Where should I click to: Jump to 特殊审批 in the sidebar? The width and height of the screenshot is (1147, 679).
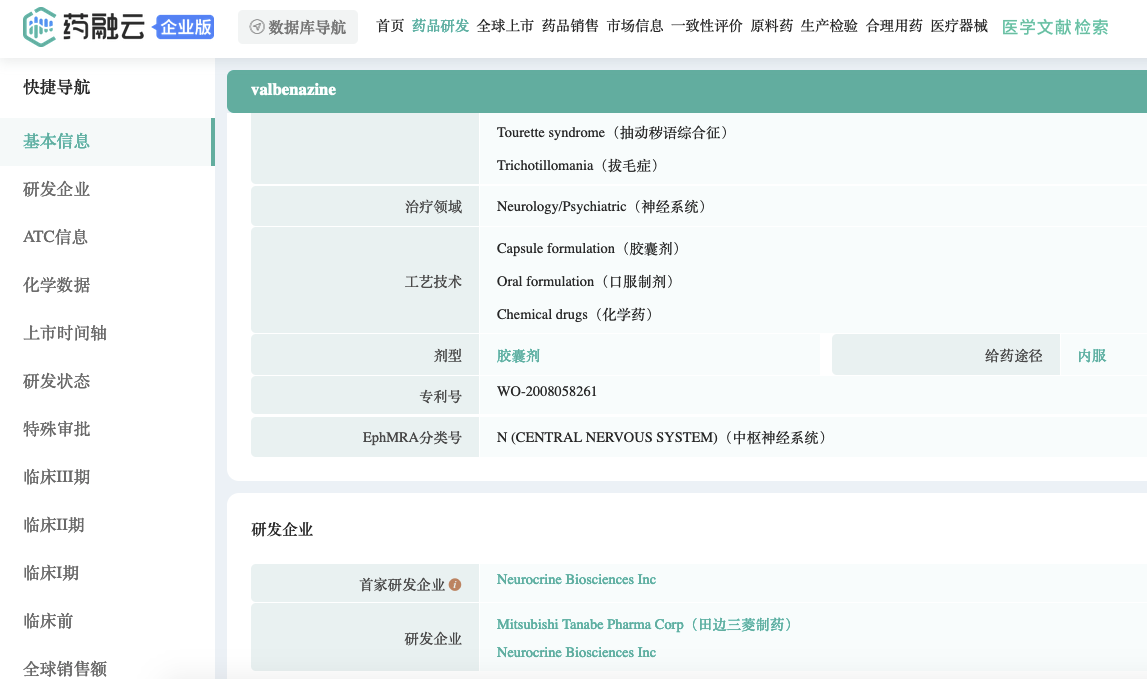[56, 429]
